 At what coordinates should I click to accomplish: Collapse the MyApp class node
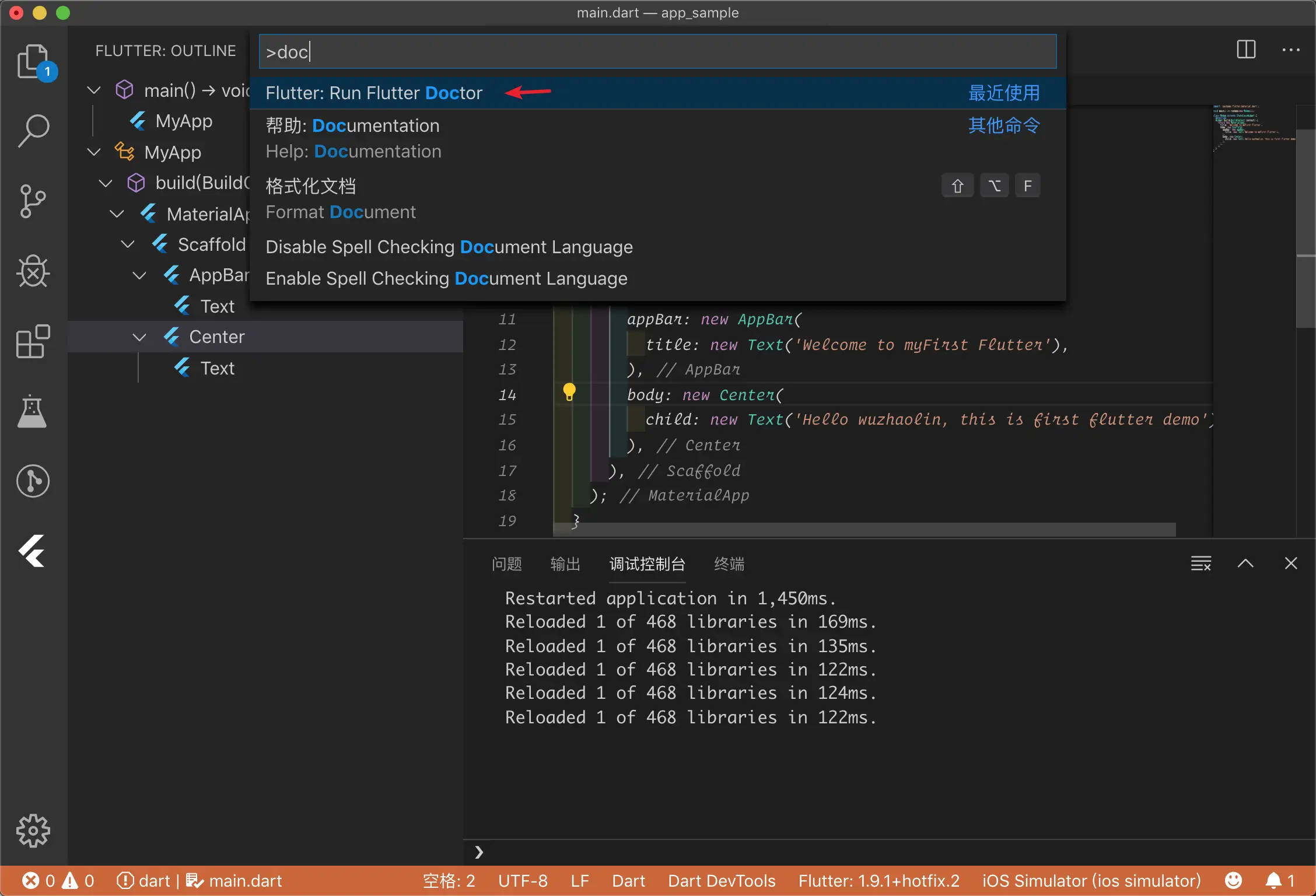[x=94, y=152]
